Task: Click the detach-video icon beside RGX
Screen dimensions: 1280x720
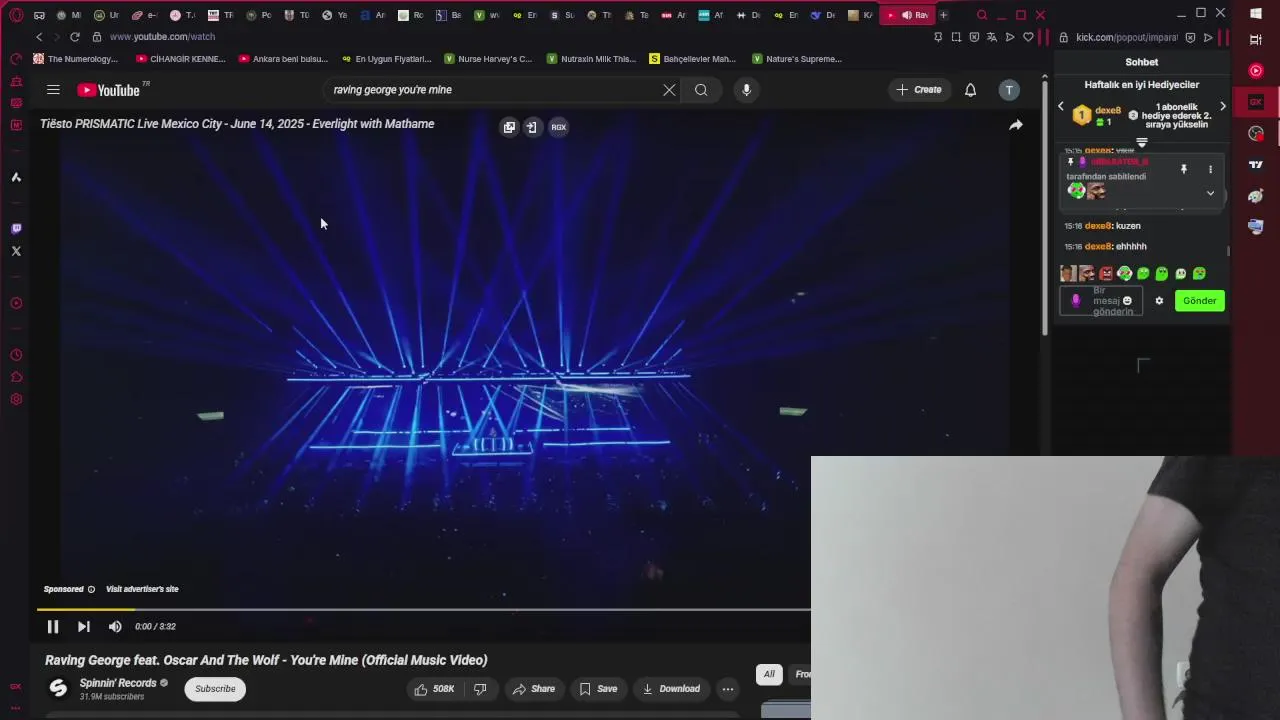Action: point(532,127)
